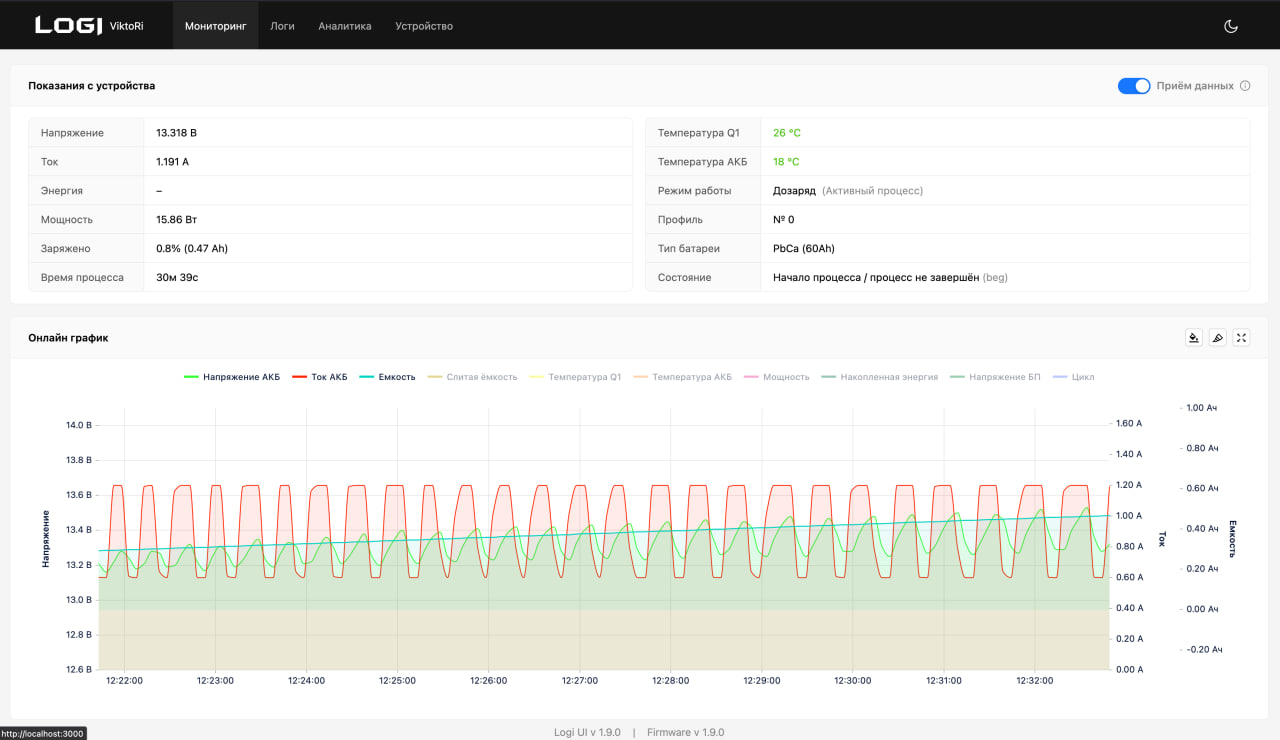Click the LOGI logo in the header

tap(68, 26)
